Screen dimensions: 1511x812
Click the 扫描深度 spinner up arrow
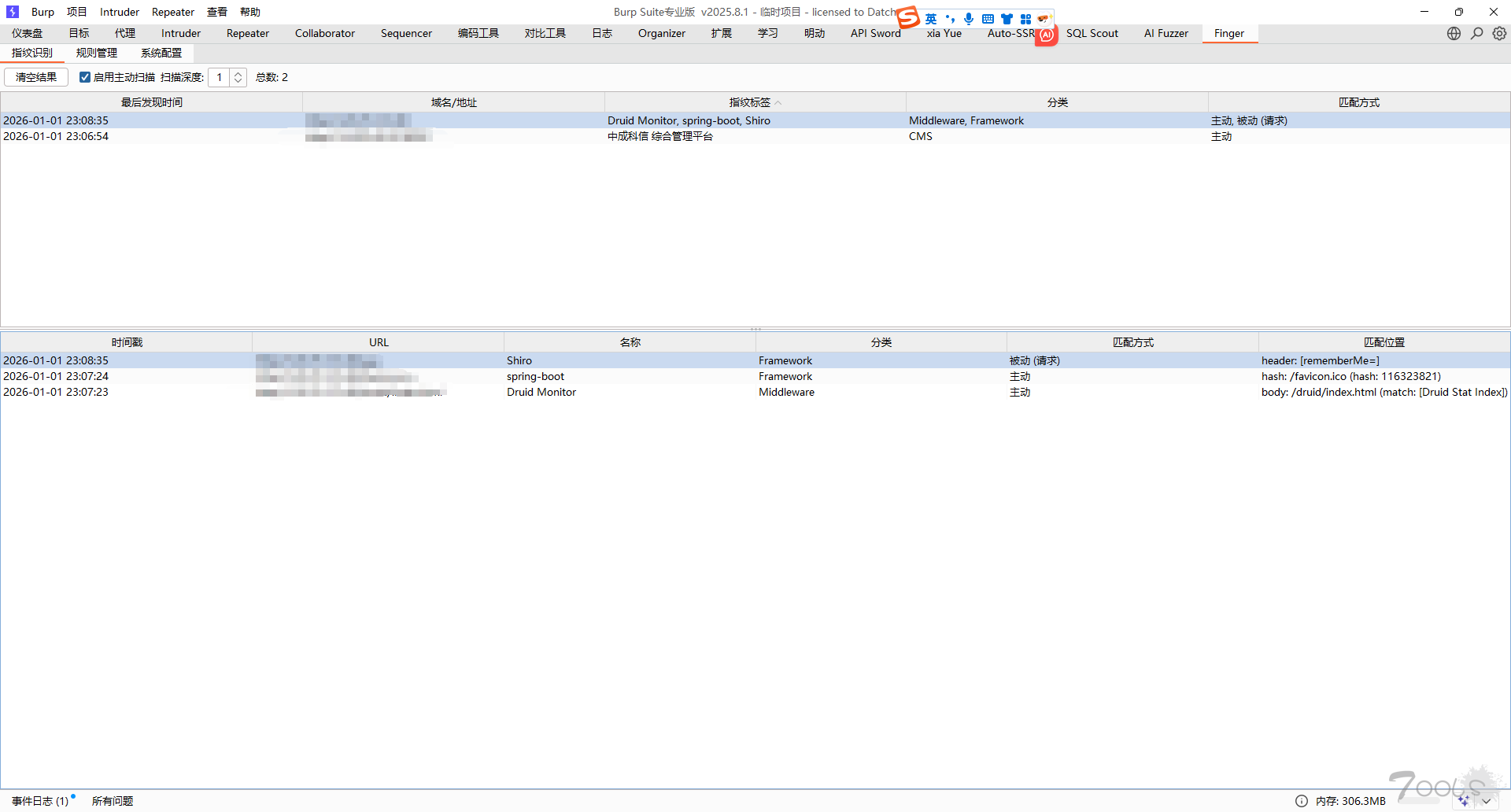click(238, 73)
